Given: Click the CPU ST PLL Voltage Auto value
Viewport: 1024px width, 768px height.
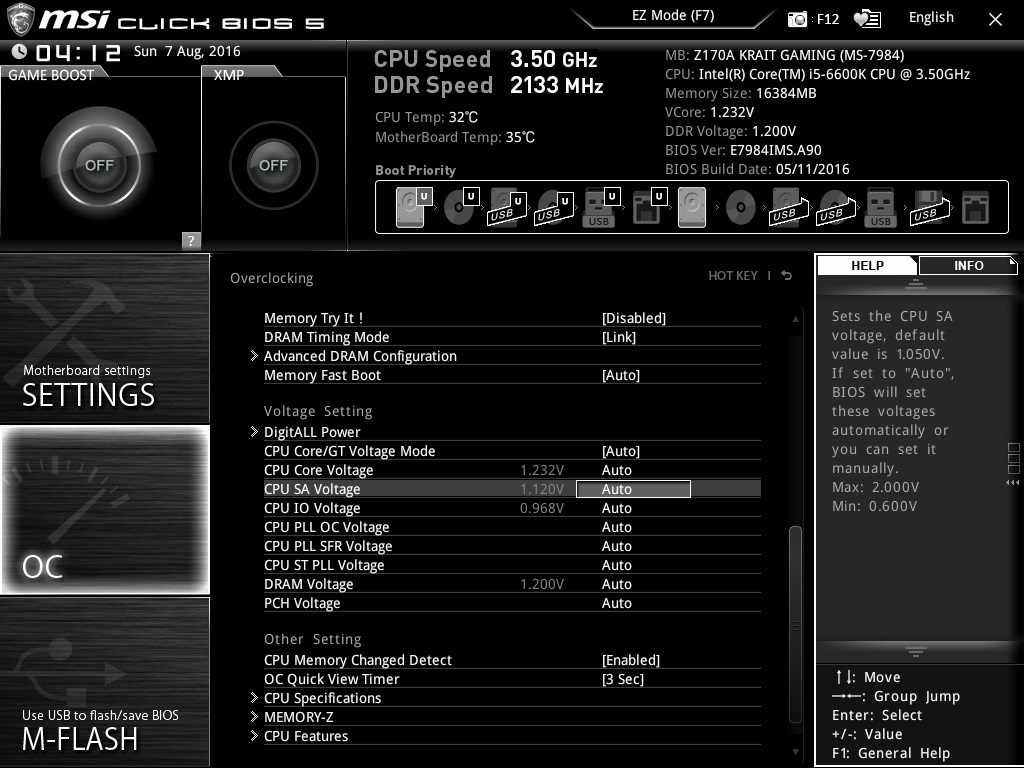Looking at the screenshot, I should pyautogui.click(x=616, y=564).
